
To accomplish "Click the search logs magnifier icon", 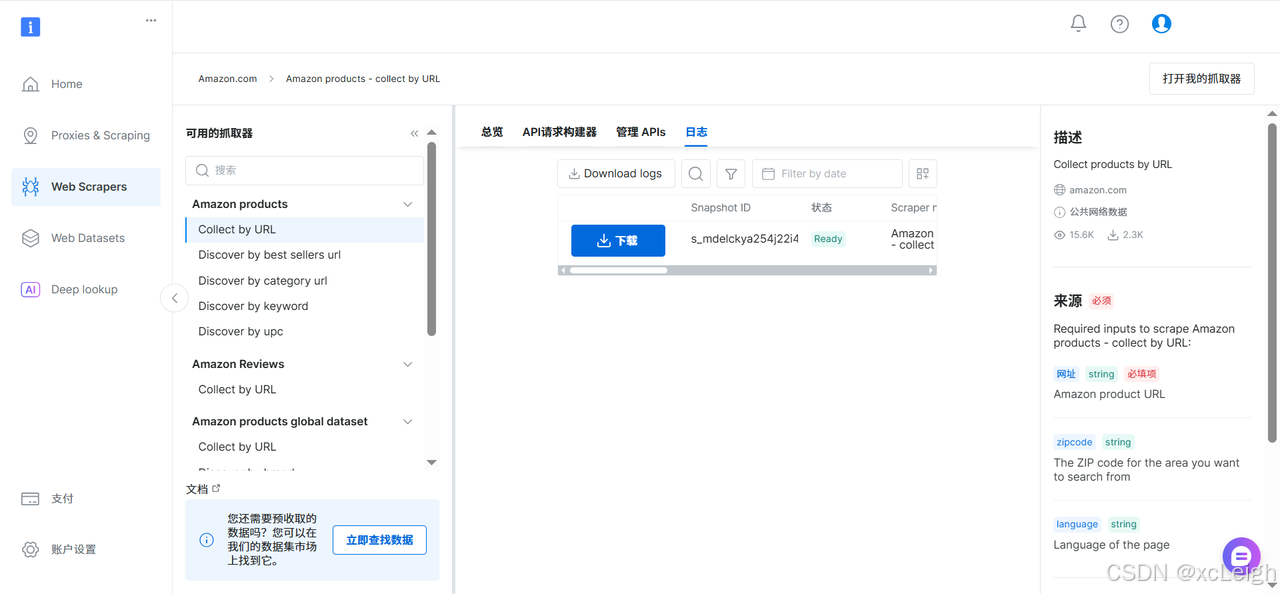I will 696,174.
